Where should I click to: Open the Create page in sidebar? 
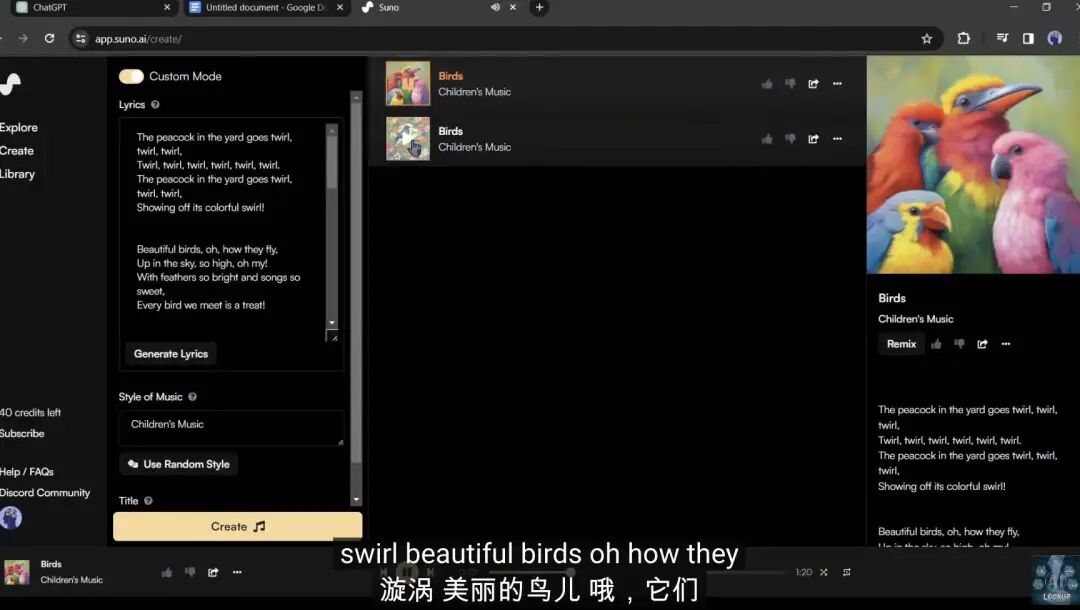(x=17, y=151)
